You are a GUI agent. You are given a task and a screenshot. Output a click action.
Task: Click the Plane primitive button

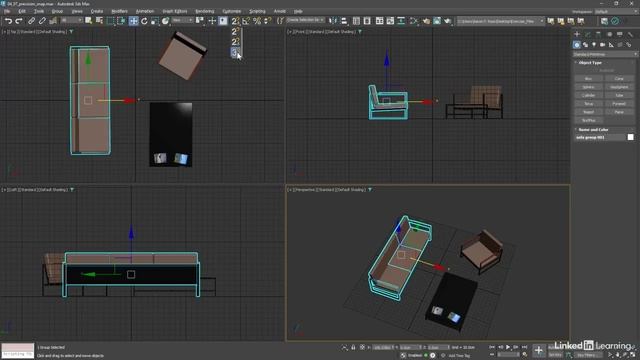pos(619,112)
